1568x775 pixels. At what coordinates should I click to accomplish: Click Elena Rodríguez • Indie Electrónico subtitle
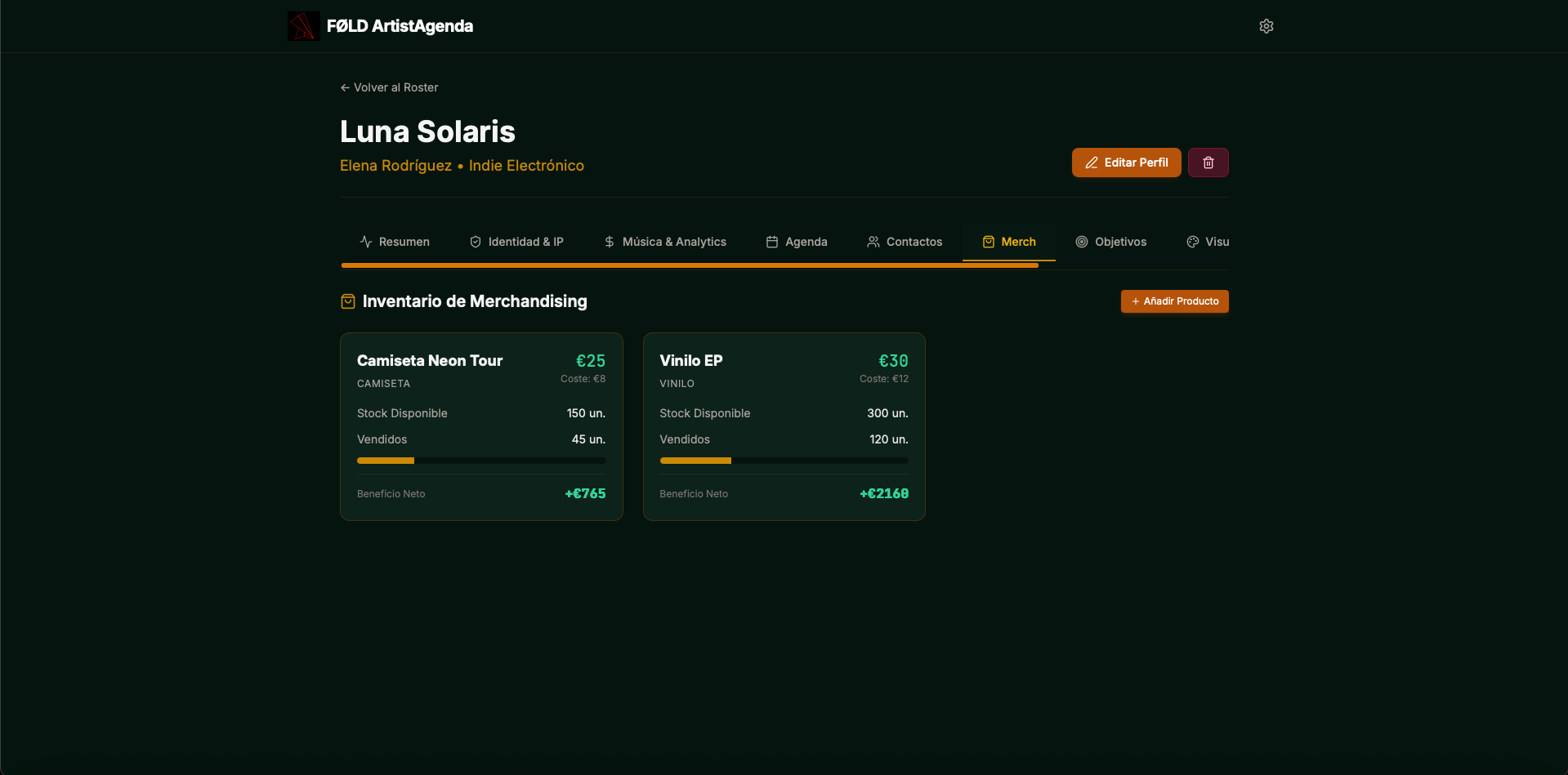462,166
